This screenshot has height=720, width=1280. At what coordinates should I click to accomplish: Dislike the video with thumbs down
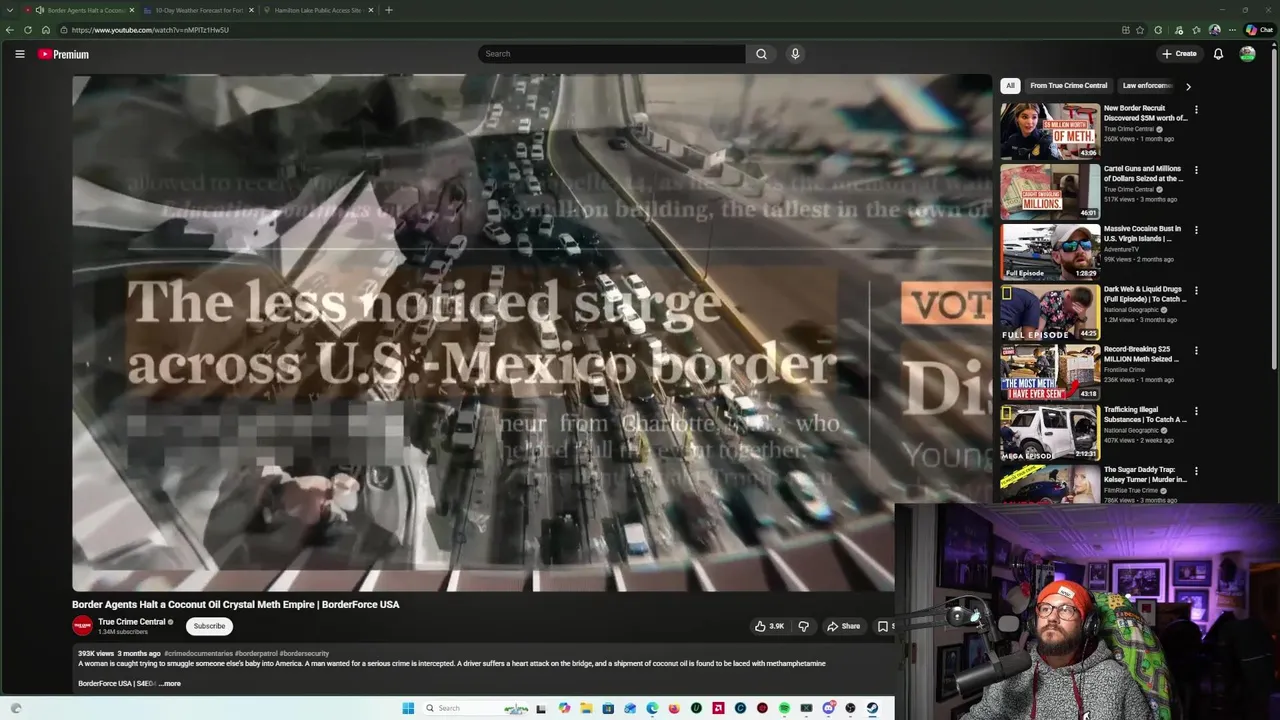(803, 626)
